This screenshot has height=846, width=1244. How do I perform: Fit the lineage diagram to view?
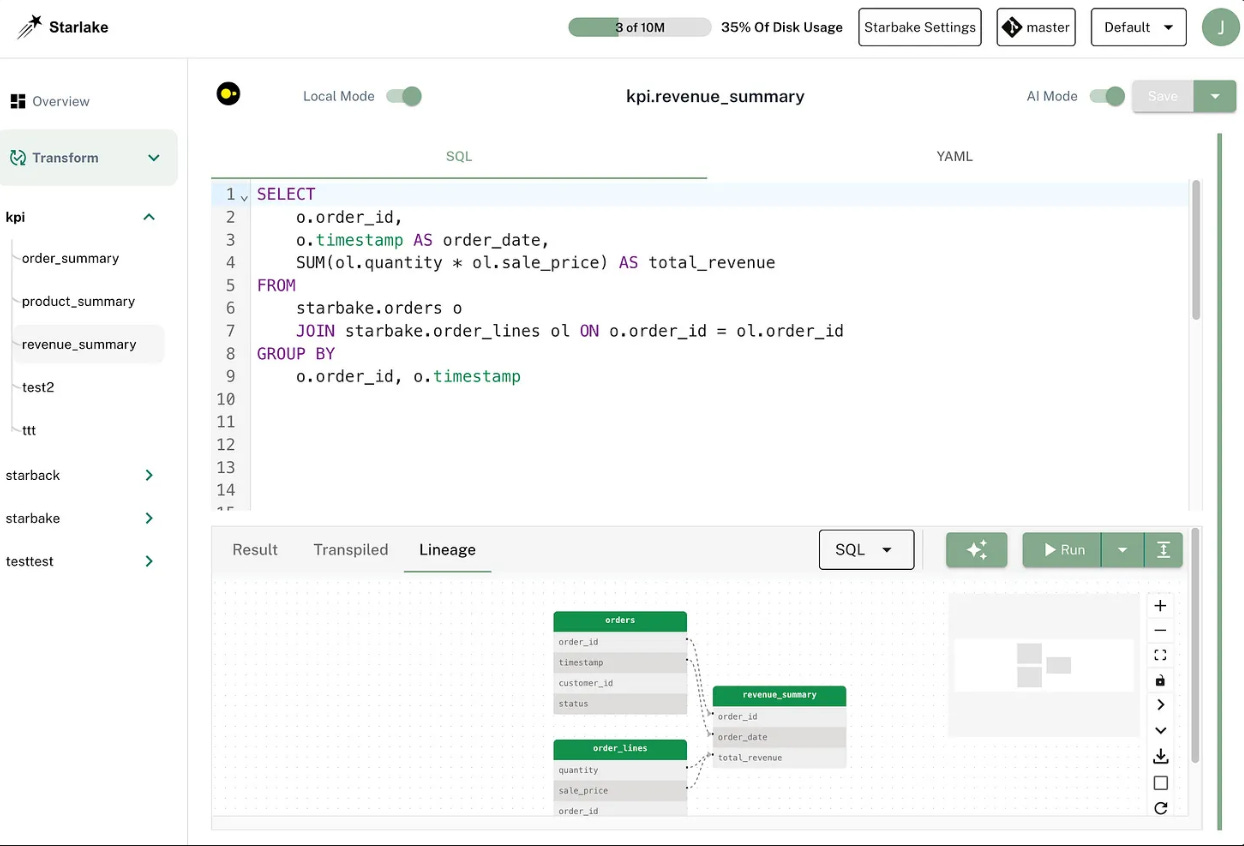[1160, 656]
